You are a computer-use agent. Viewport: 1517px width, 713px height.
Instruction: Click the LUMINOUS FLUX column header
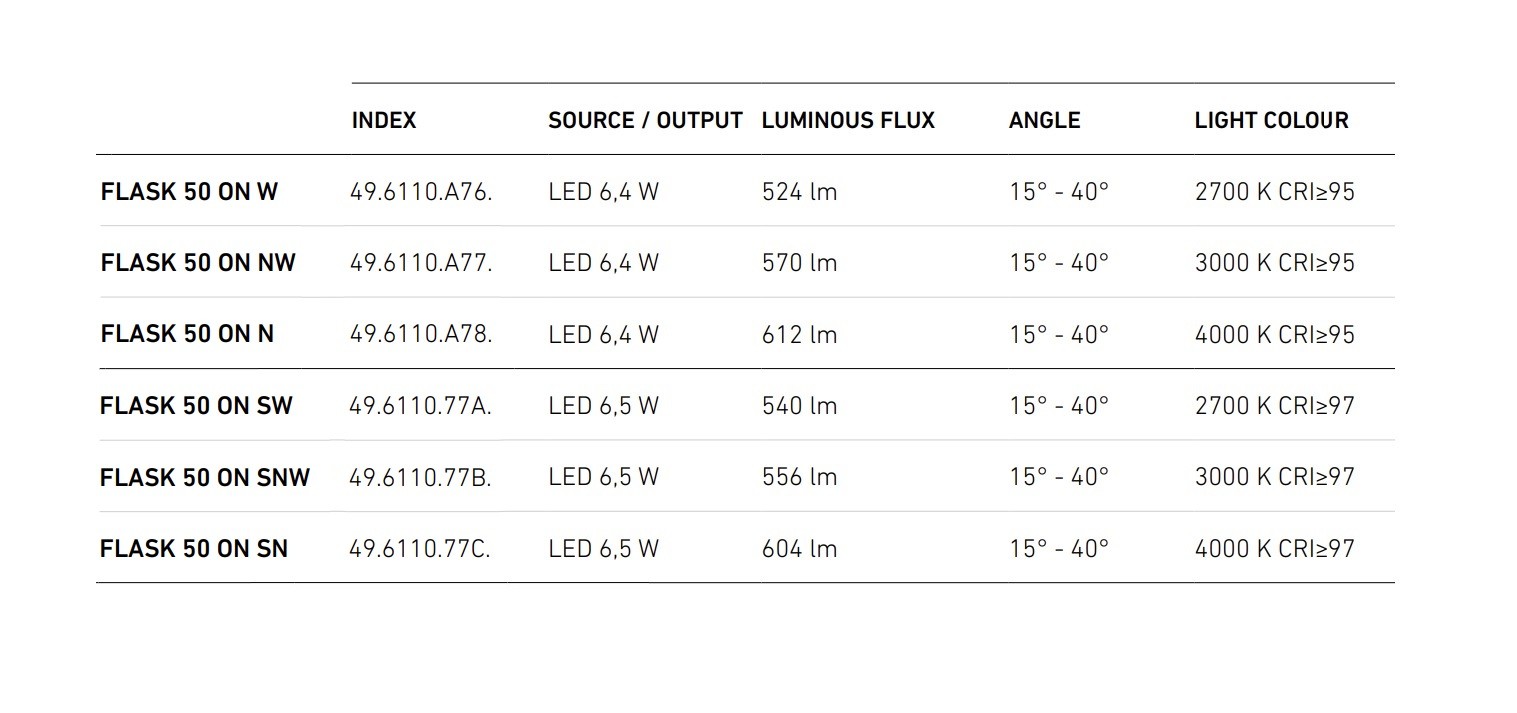click(x=848, y=121)
